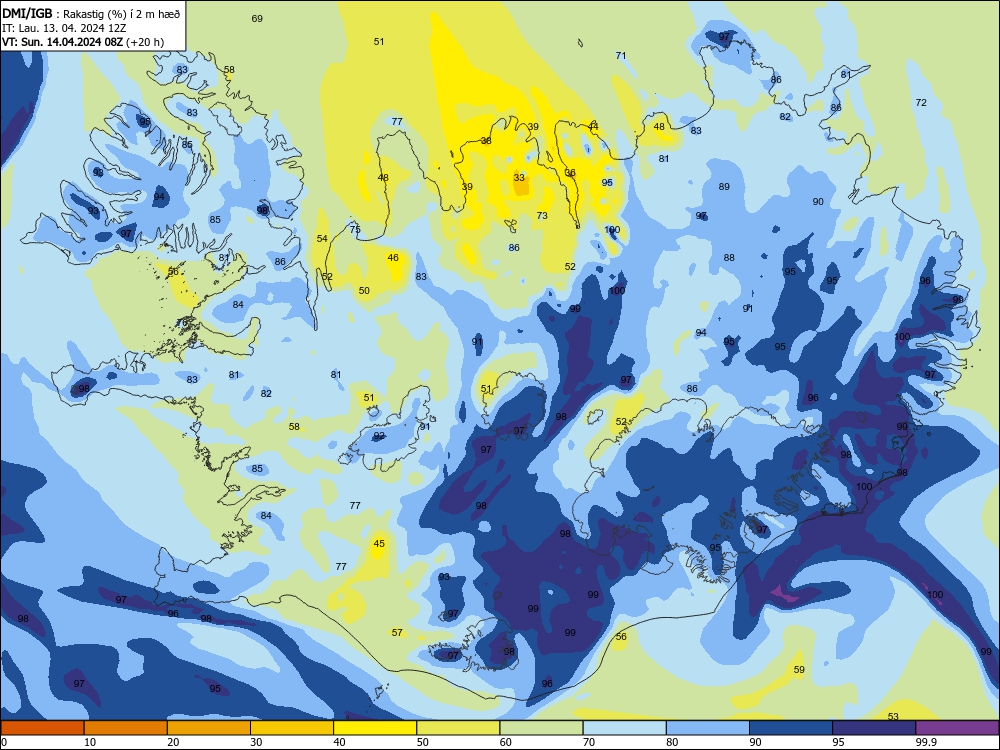Click the legend label '10'
The image size is (1000, 750).
coord(90,742)
